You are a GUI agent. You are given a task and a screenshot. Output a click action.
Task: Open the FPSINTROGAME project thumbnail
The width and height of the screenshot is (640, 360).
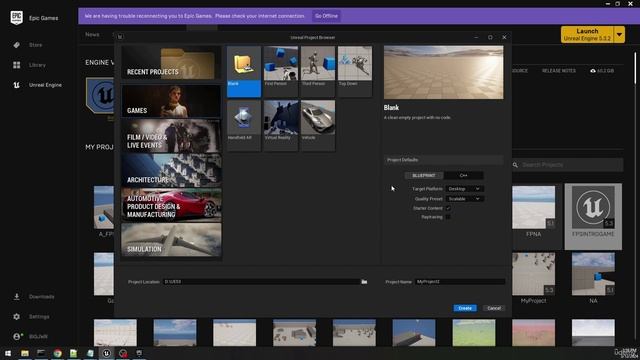(x=593, y=207)
